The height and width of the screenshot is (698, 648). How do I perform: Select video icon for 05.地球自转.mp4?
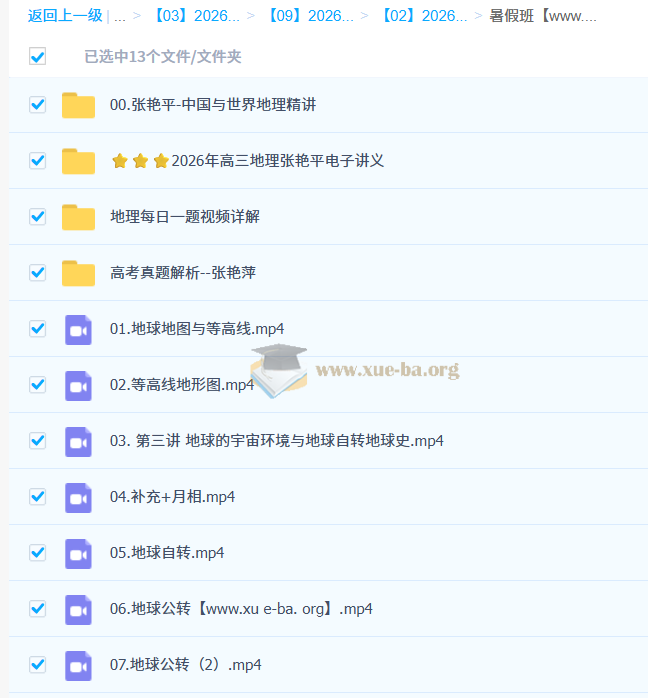point(78,553)
